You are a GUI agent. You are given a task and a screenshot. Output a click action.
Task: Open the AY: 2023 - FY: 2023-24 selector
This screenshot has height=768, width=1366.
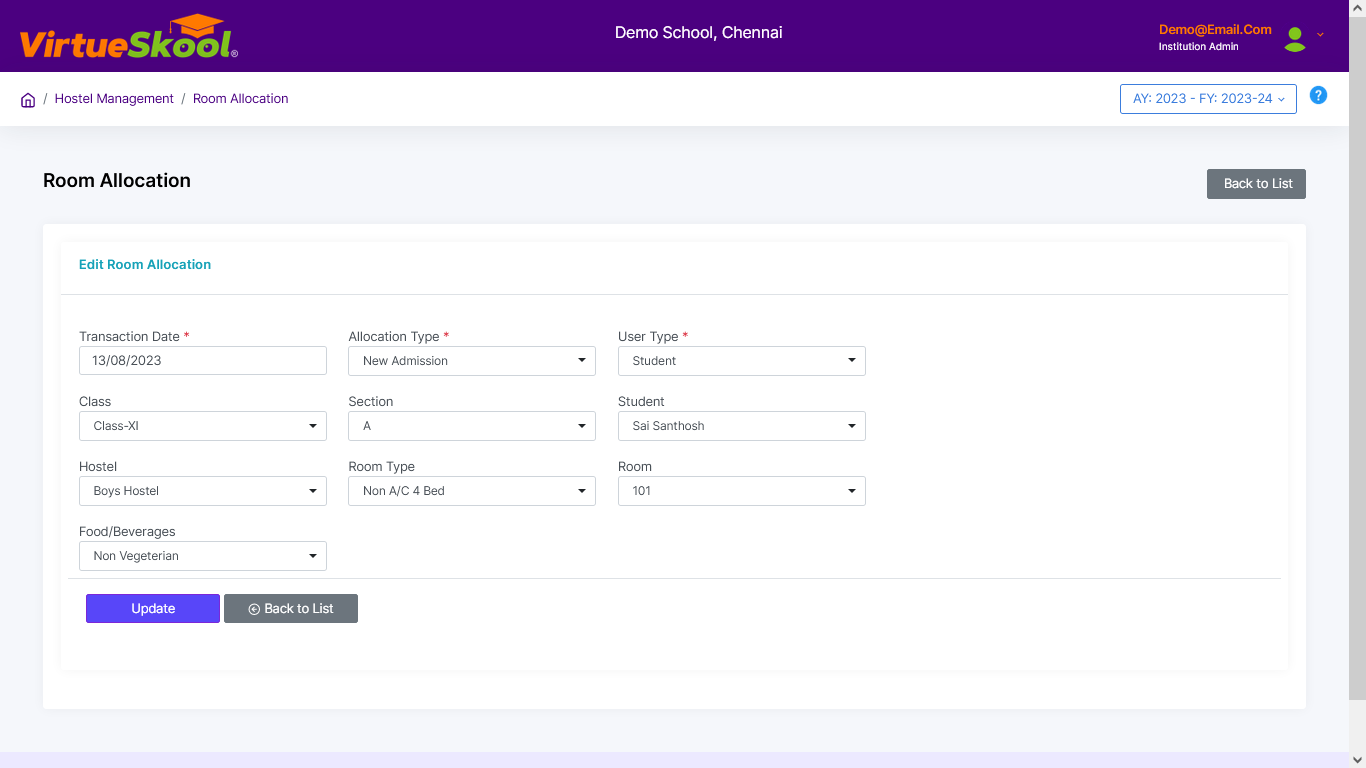[1208, 99]
